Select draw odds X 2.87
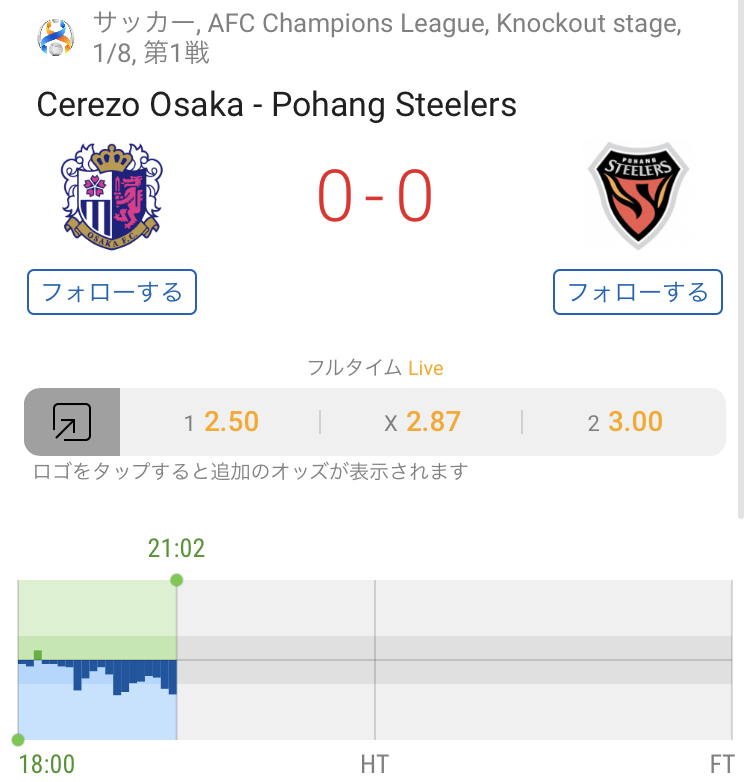 [422, 422]
